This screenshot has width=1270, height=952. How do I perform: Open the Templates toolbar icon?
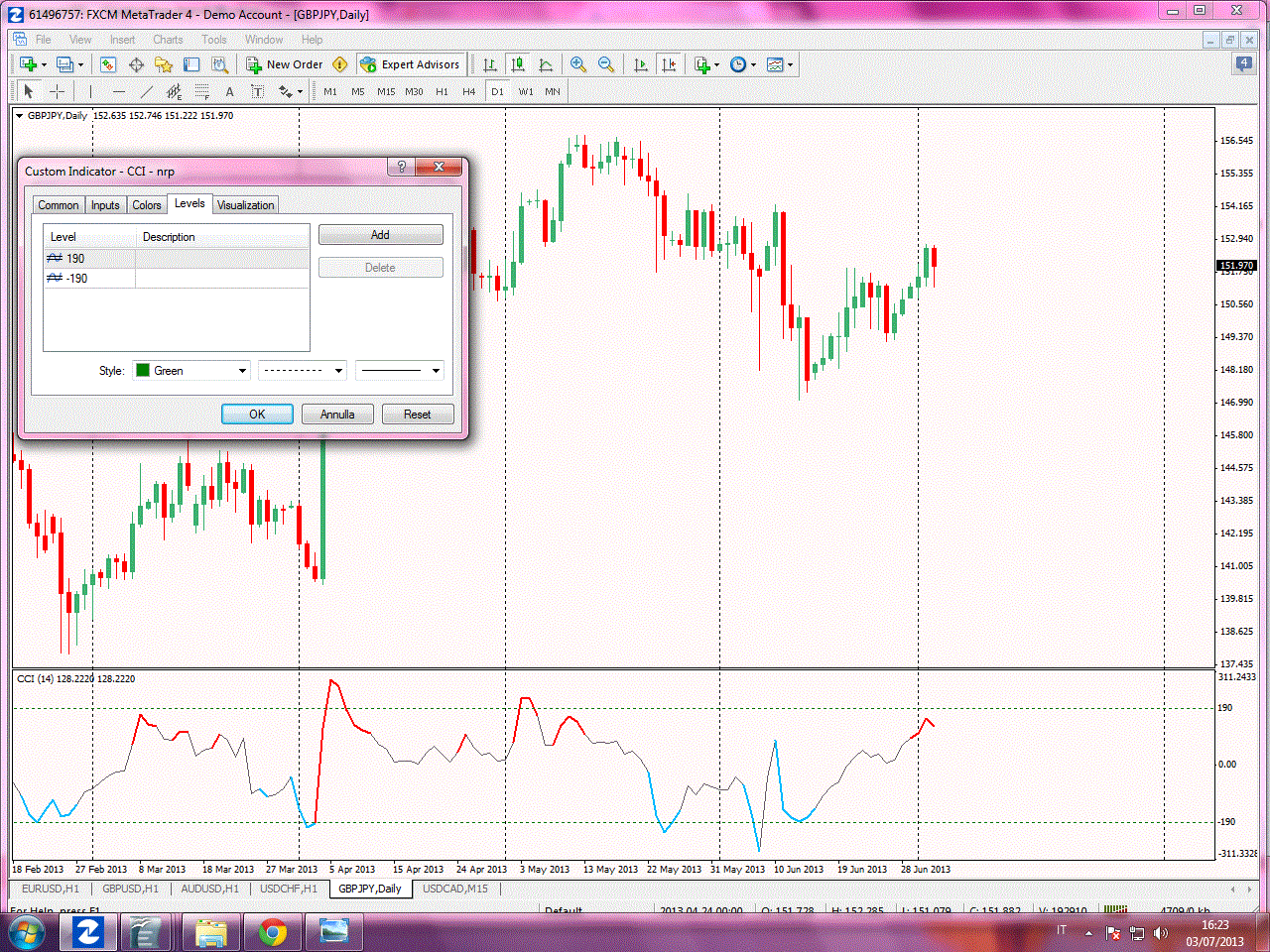point(775,64)
